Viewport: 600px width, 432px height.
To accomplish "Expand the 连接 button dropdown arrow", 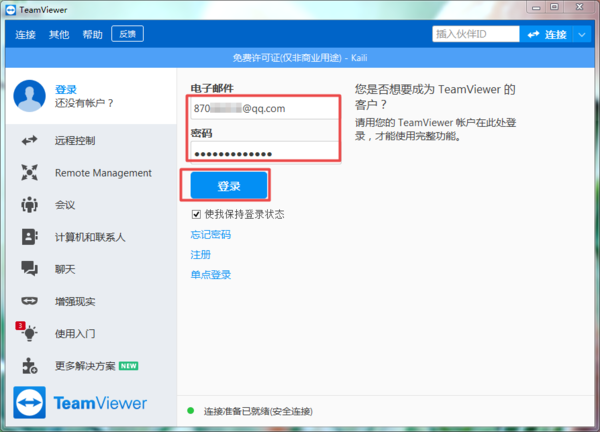I will pos(584,34).
